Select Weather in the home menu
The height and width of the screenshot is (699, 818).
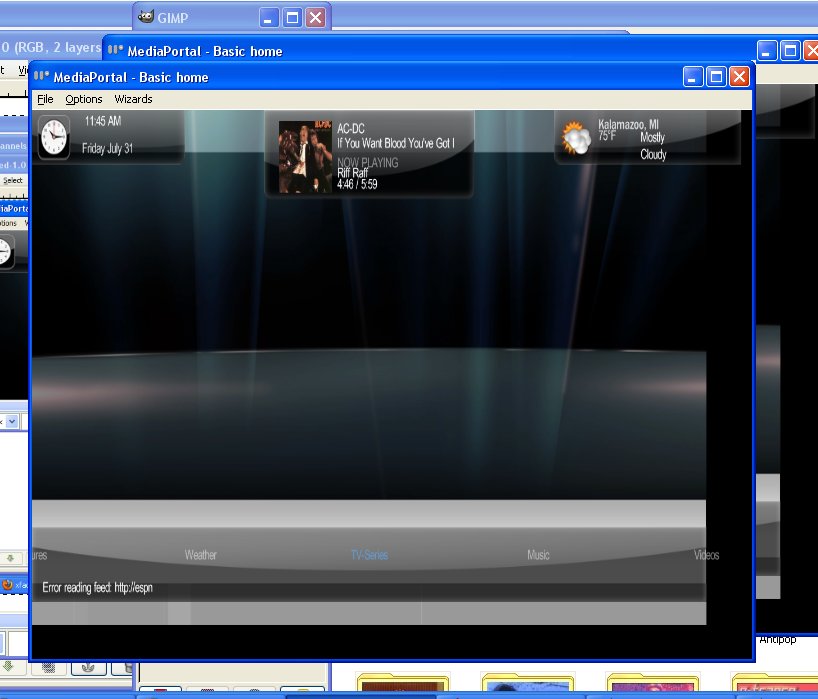pyautogui.click(x=200, y=555)
